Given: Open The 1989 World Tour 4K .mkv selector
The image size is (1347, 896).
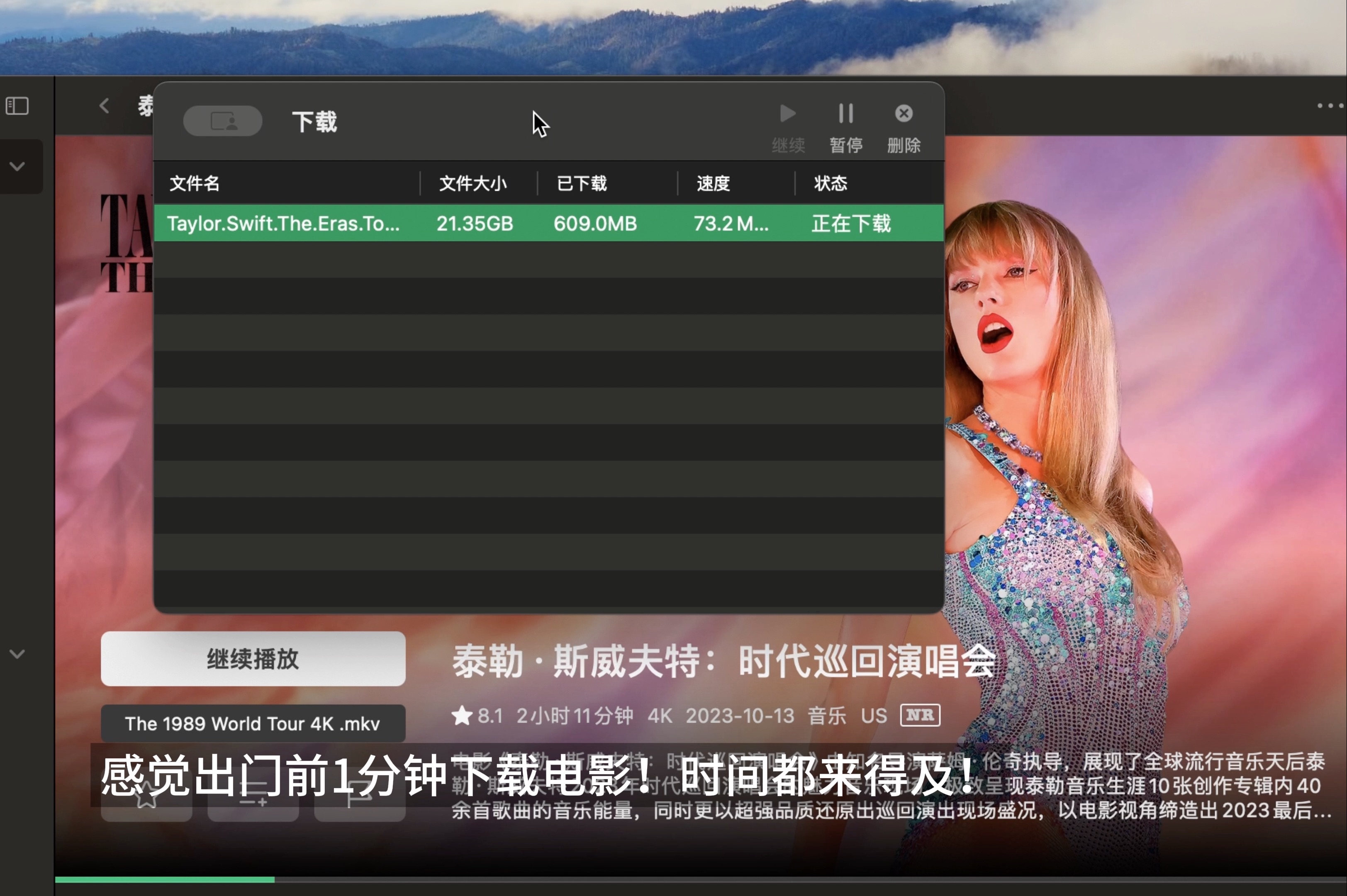Looking at the screenshot, I should point(253,723).
